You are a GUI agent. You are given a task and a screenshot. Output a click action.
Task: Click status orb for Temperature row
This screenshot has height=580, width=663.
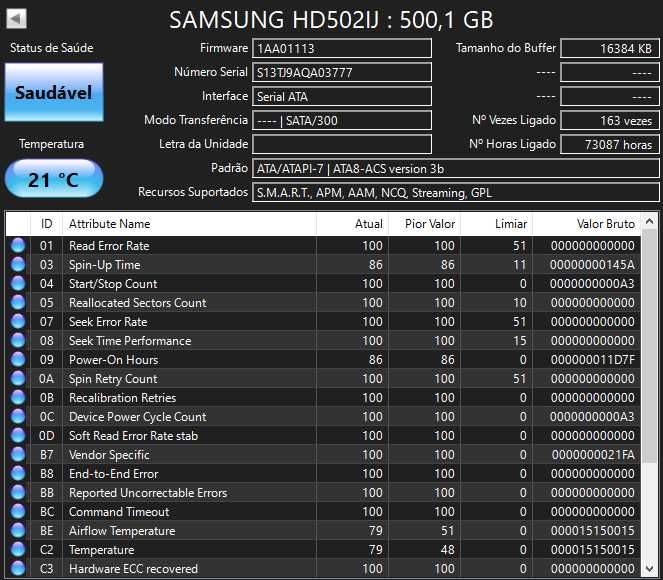[x=18, y=550]
